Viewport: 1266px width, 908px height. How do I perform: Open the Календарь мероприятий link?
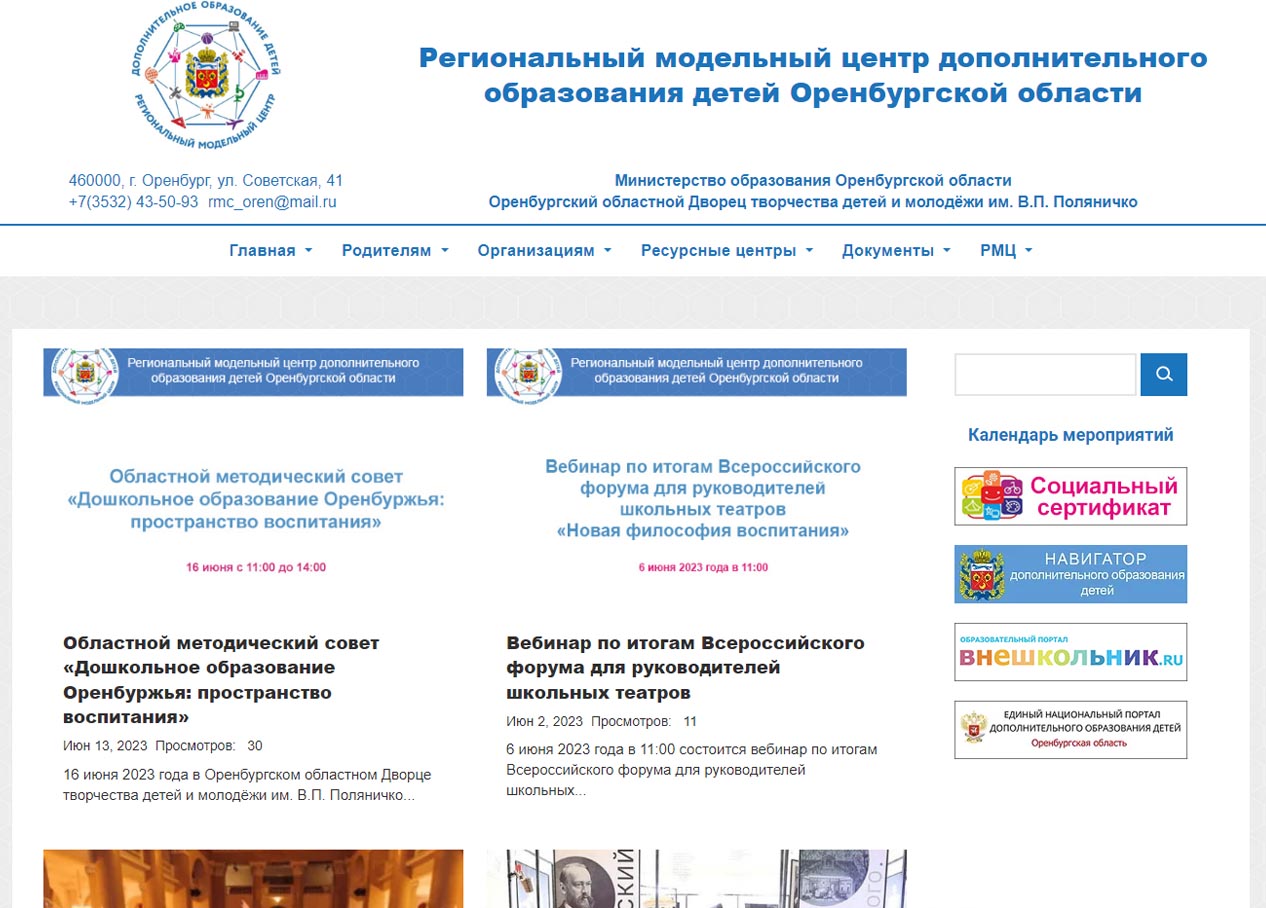pos(1070,435)
